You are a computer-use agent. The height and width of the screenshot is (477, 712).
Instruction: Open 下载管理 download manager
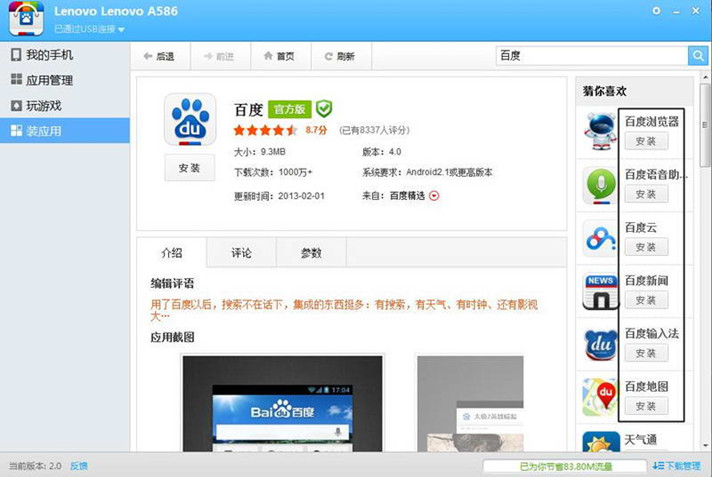[x=677, y=466]
